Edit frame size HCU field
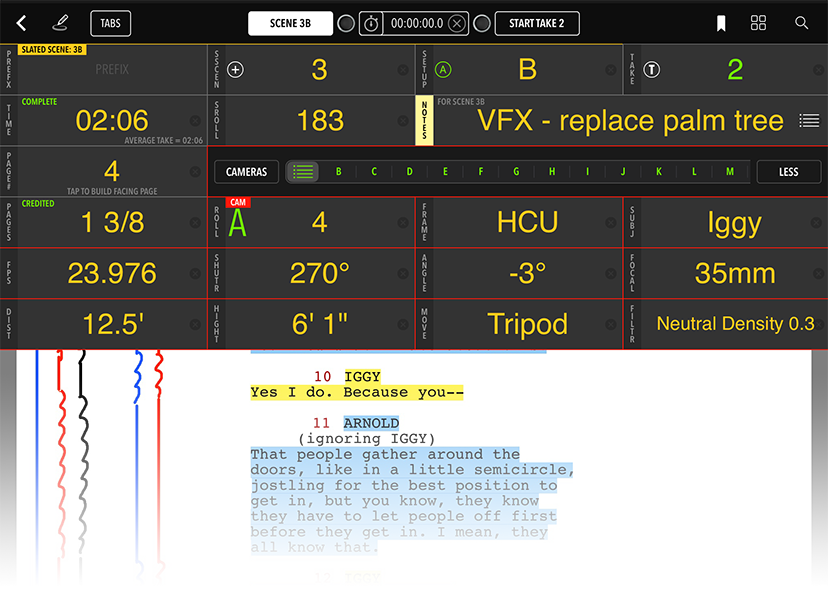The image size is (828, 589). coord(528,222)
